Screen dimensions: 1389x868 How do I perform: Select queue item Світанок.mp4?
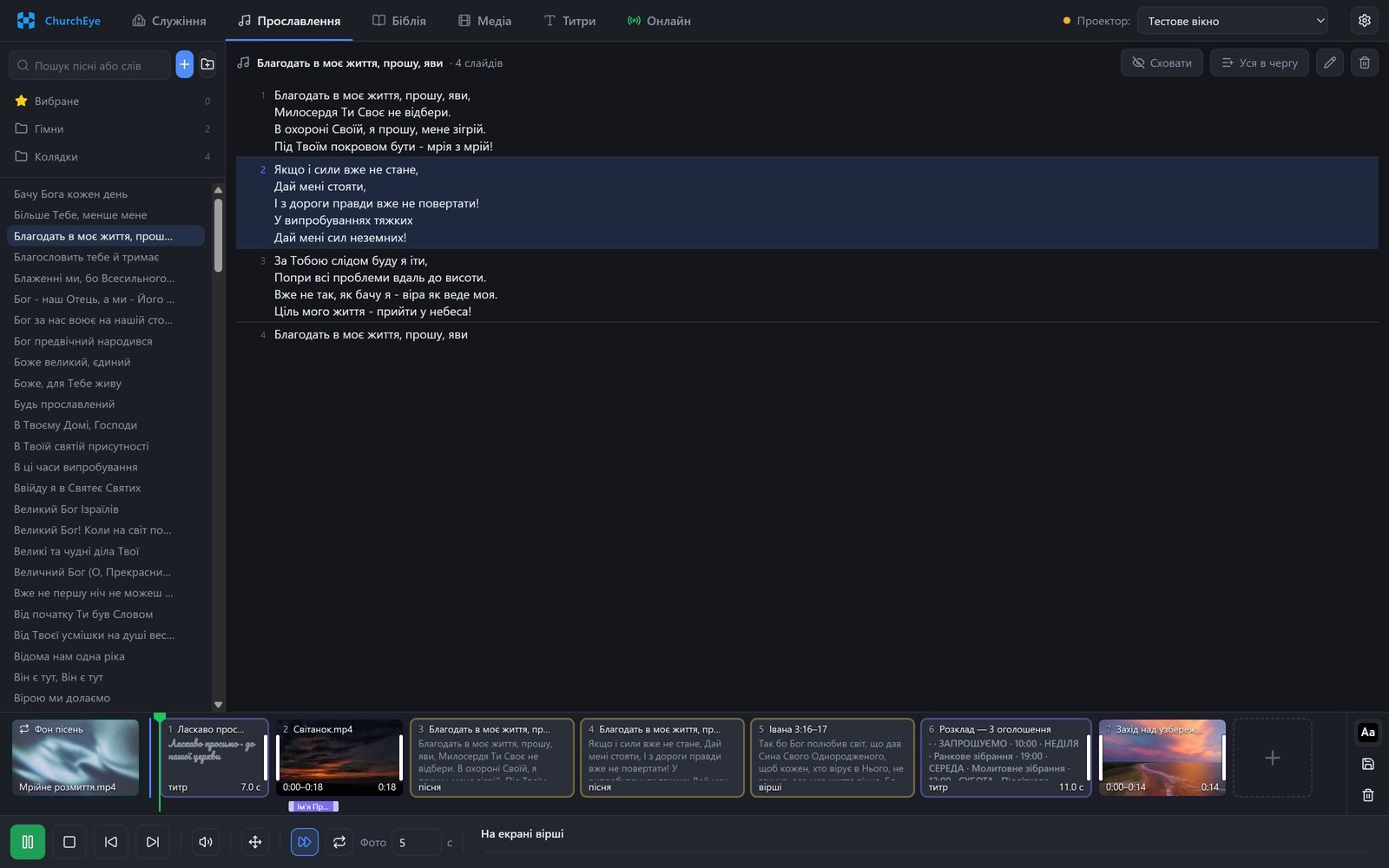(339, 758)
